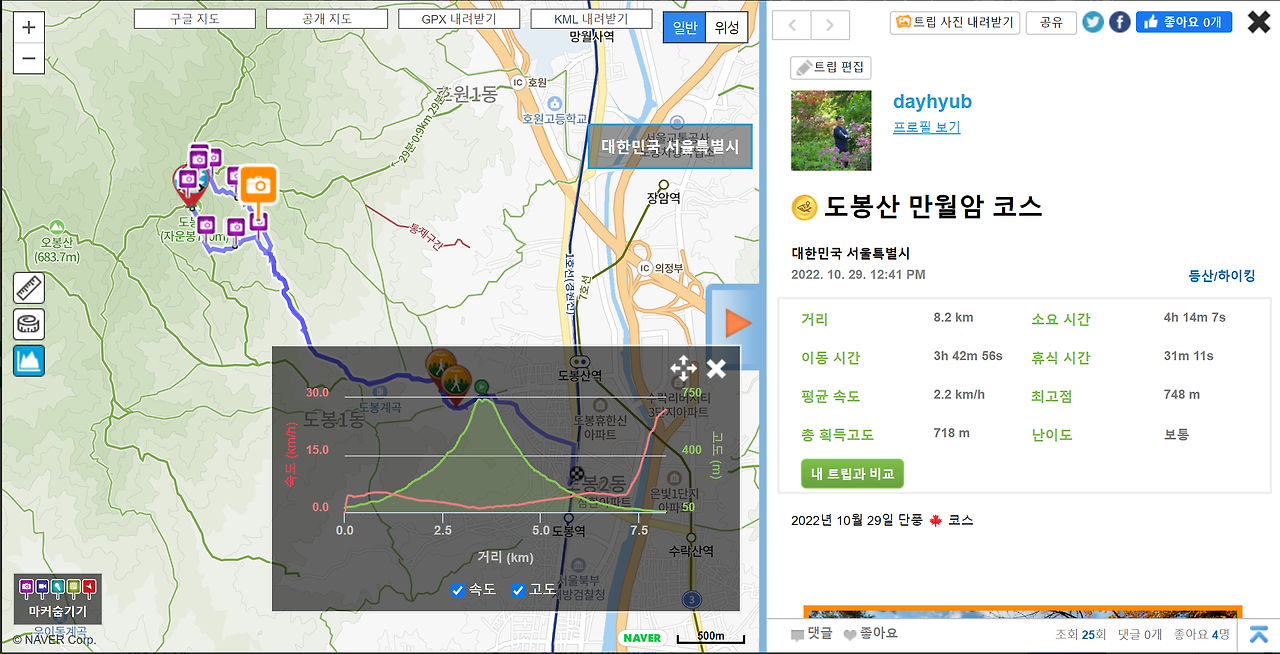Select the ruler measuring tool

click(x=29, y=288)
